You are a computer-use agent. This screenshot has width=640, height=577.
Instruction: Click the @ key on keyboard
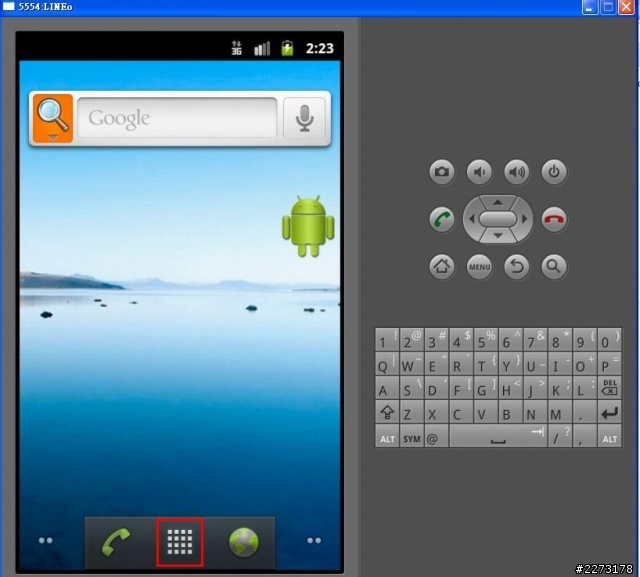(x=436, y=436)
